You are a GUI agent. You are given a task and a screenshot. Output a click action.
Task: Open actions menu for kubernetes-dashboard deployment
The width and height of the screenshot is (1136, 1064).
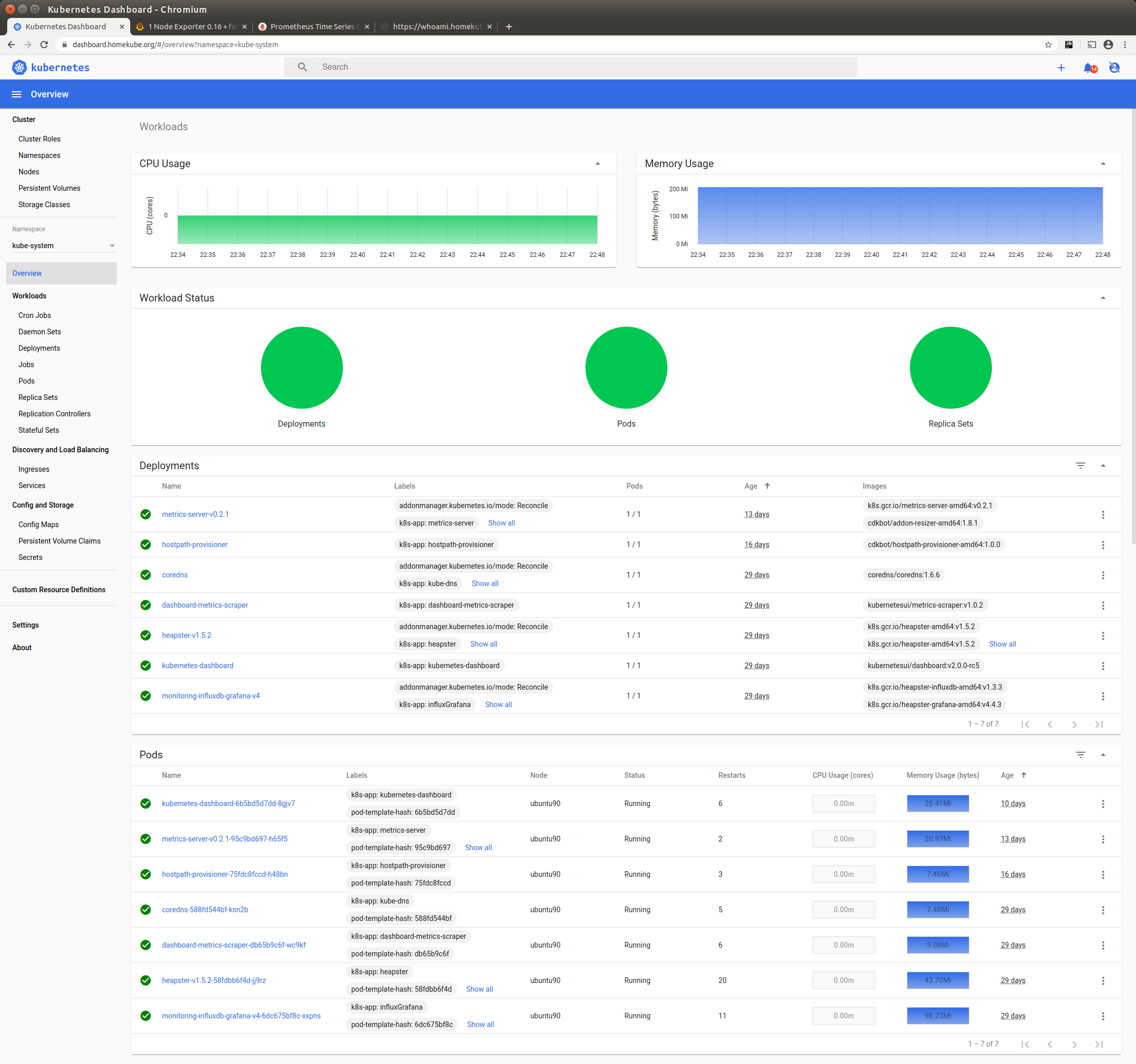(1103, 666)
